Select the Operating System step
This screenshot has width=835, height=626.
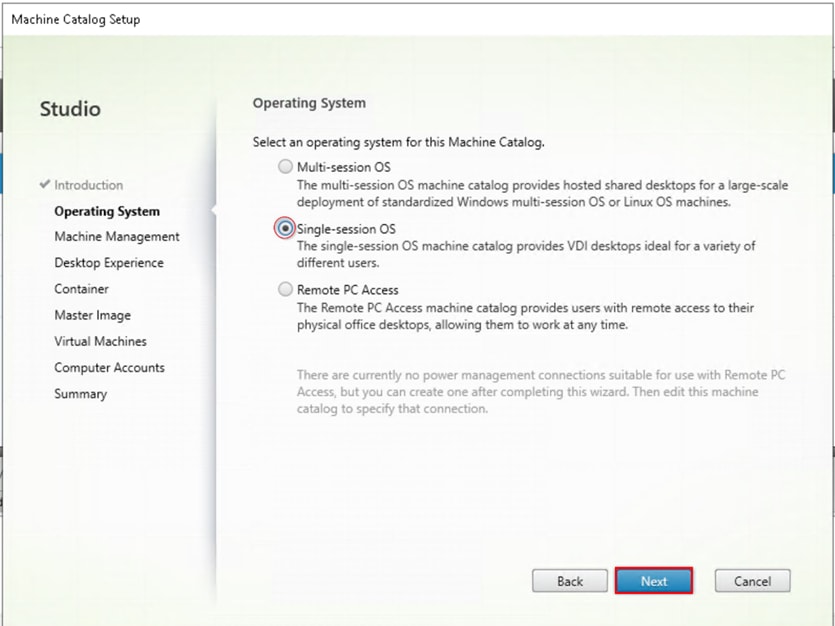(107, 211)
